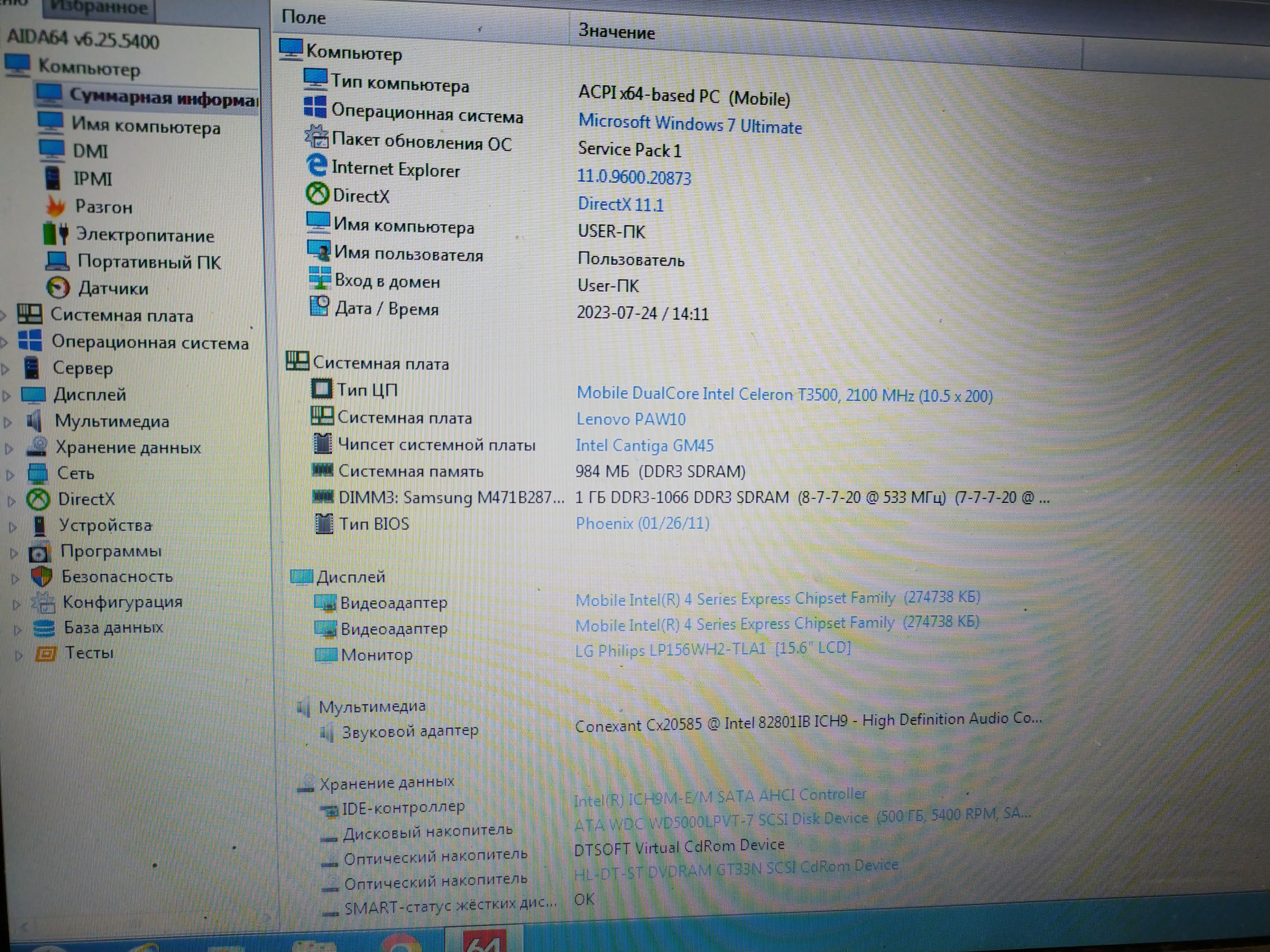
Task: Click 984 МБ (DDR3 SDRAM) memory value
Action: [660, 471]
